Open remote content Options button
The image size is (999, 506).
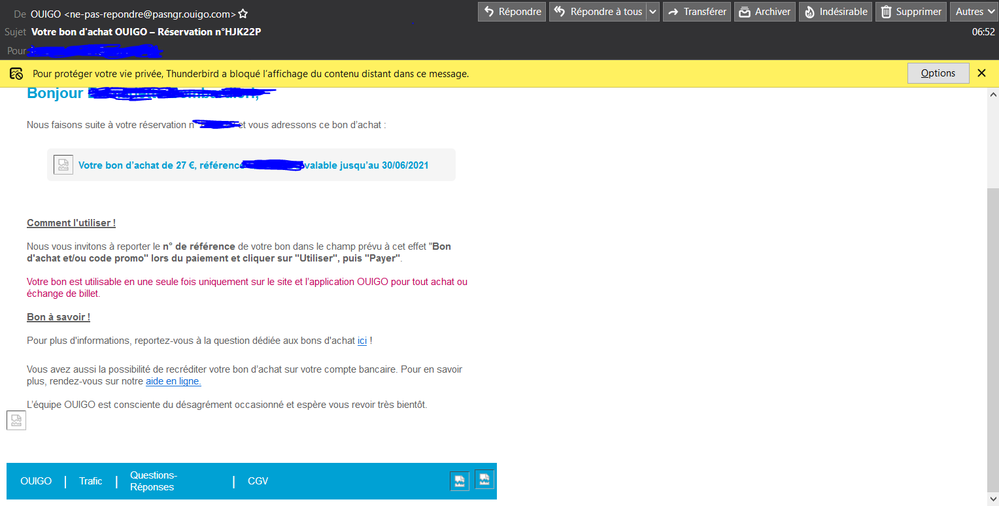[938, 73]
